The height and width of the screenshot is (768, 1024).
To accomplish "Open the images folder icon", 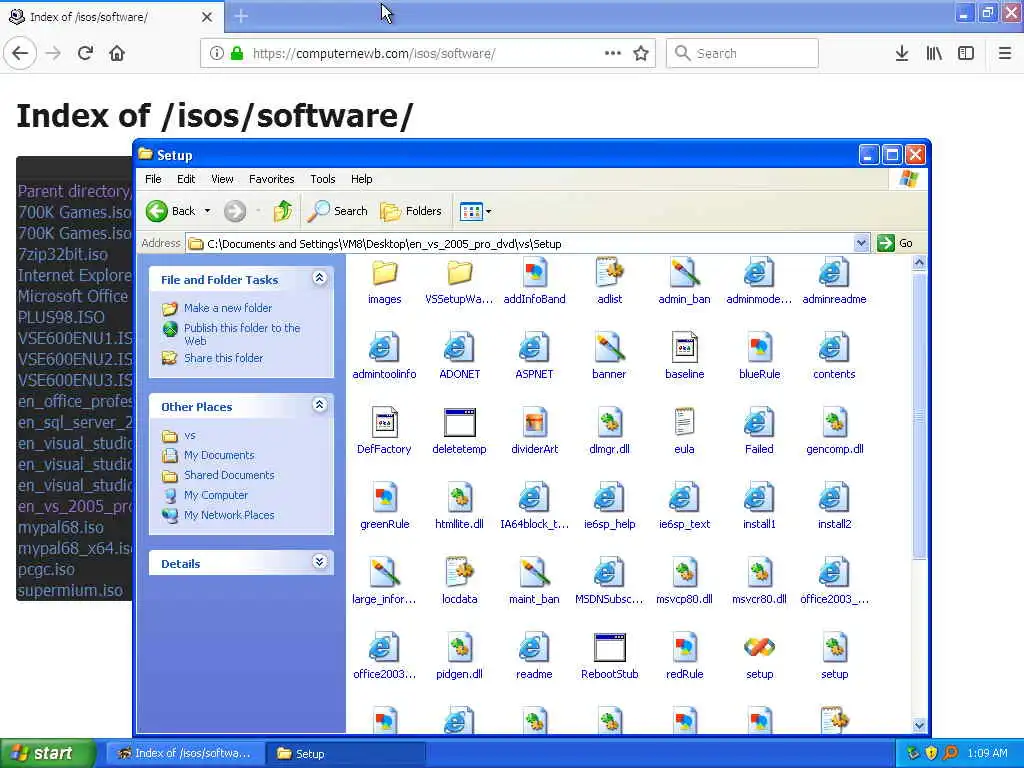I will click(x=385, y=273).
